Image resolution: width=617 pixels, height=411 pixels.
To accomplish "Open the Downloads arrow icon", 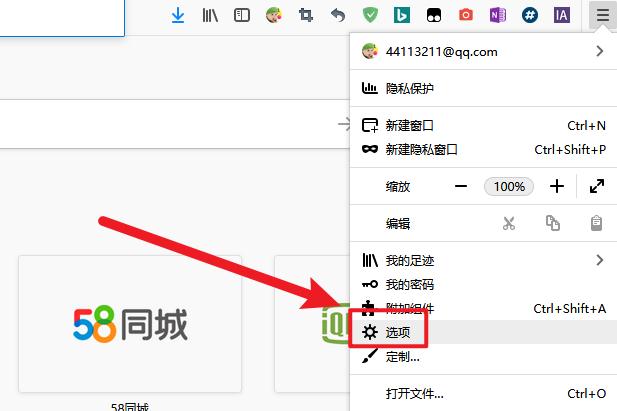I will click(x=178, y=16).
